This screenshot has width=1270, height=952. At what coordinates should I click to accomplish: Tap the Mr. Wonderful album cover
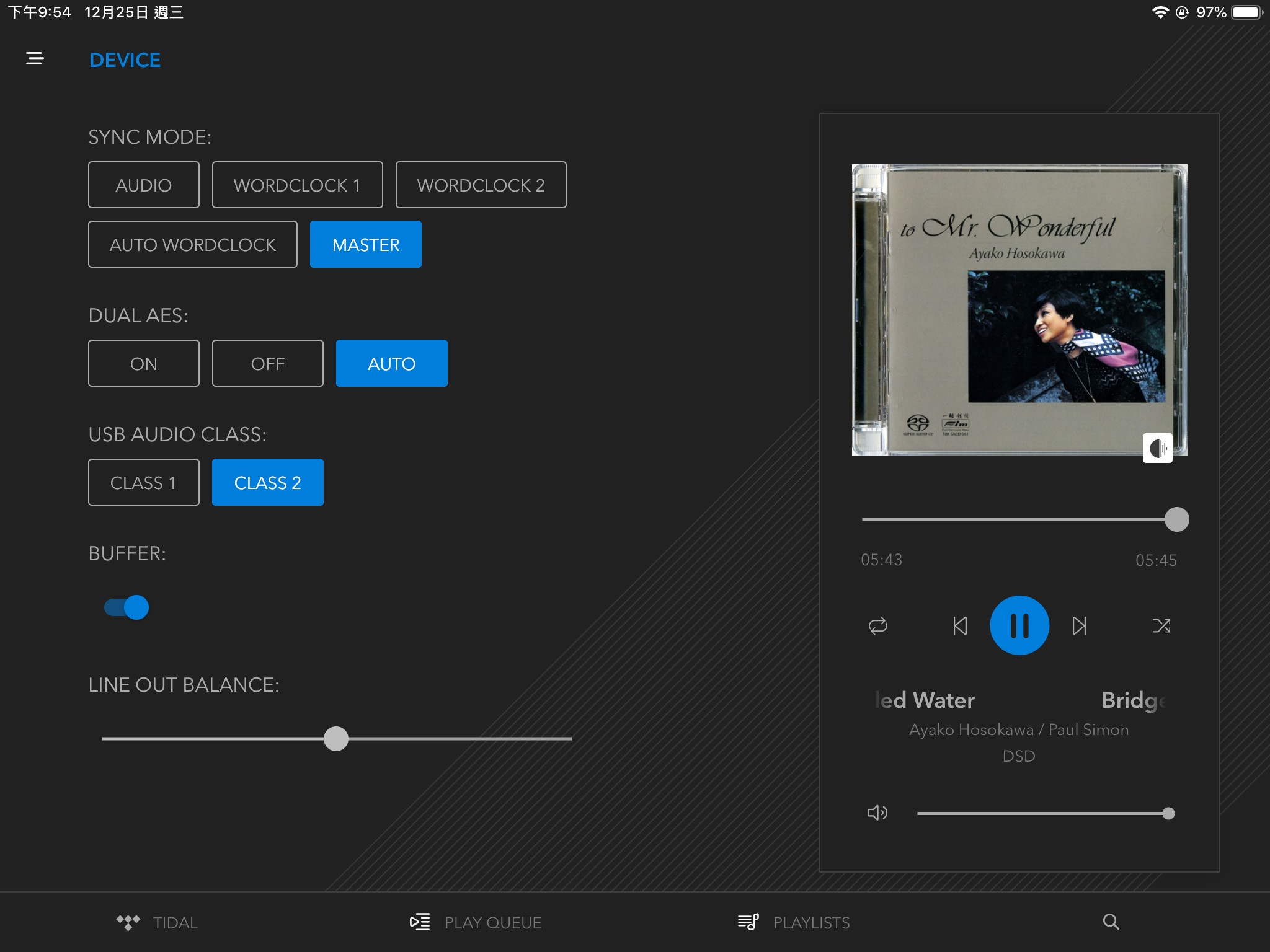pyautogui.click(x=1019, y=310)
